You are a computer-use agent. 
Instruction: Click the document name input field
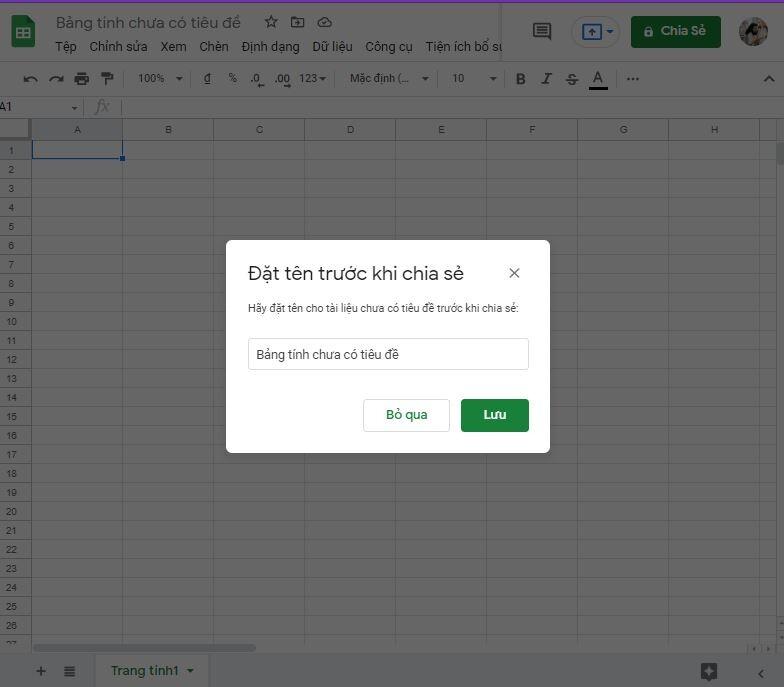tap(388, 354)
